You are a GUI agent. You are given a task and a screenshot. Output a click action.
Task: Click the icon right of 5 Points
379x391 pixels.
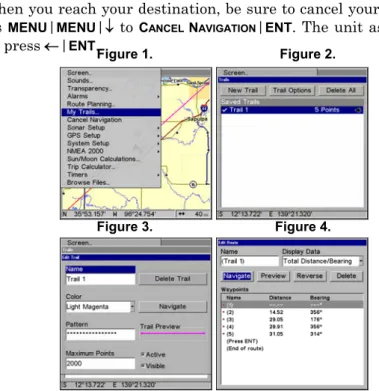tap(358, 110)
